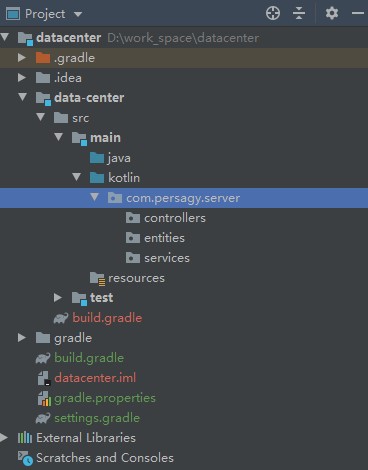Click the locate/scroll-from-source crosshair icon
The height and width of the screenshot is (470, 368).
point(273,14)
